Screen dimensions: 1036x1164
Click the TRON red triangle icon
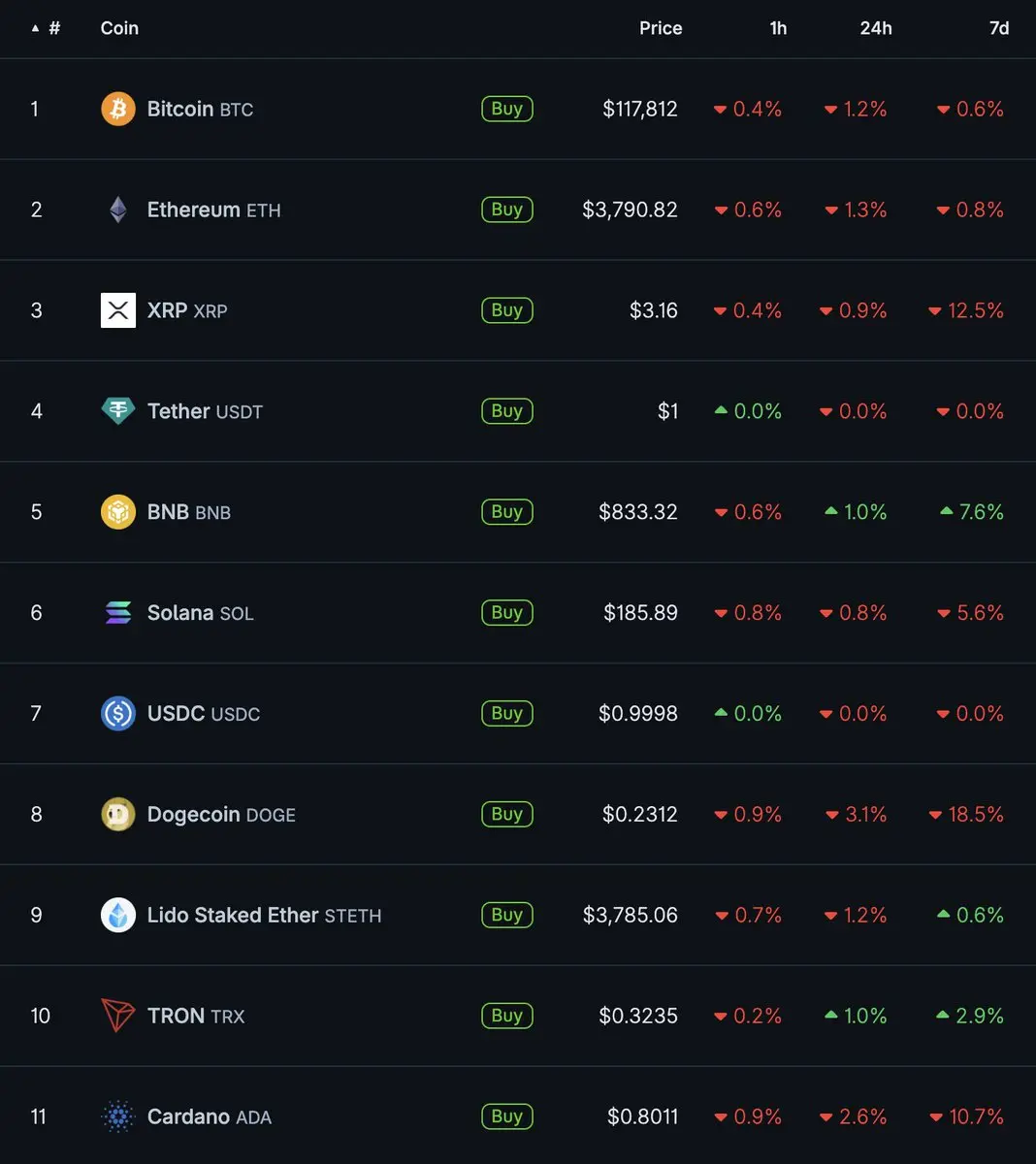(118, 1016)
